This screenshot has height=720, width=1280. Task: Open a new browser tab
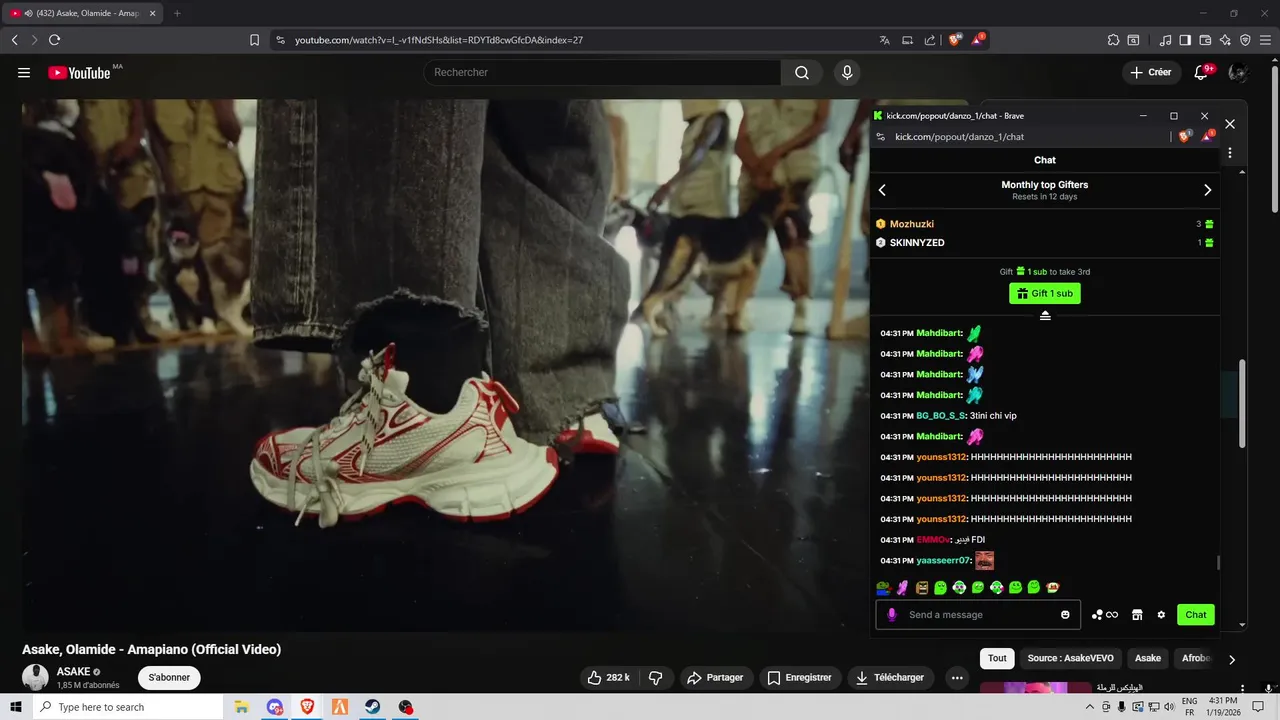[177, 13]
